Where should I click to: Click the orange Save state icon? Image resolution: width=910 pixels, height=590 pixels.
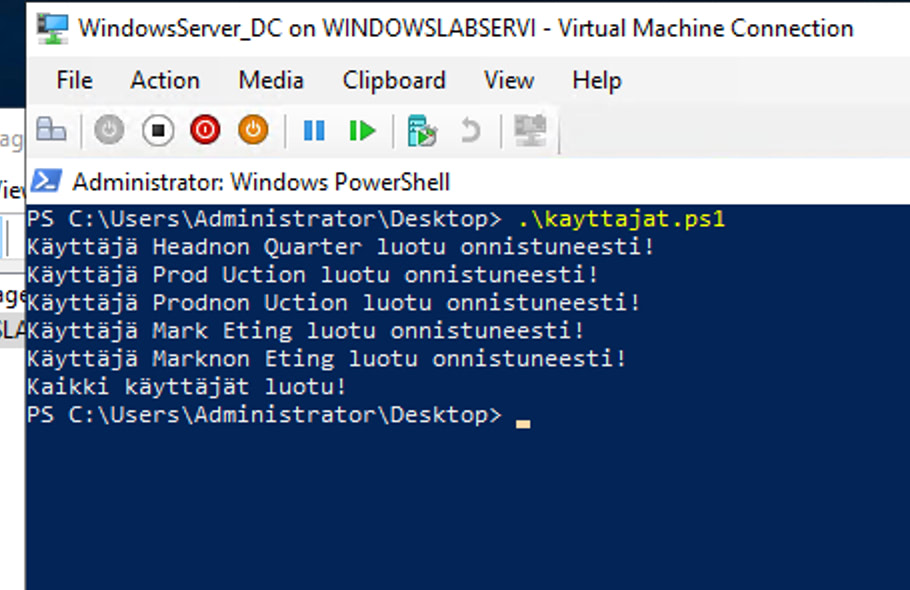[253, 130]
